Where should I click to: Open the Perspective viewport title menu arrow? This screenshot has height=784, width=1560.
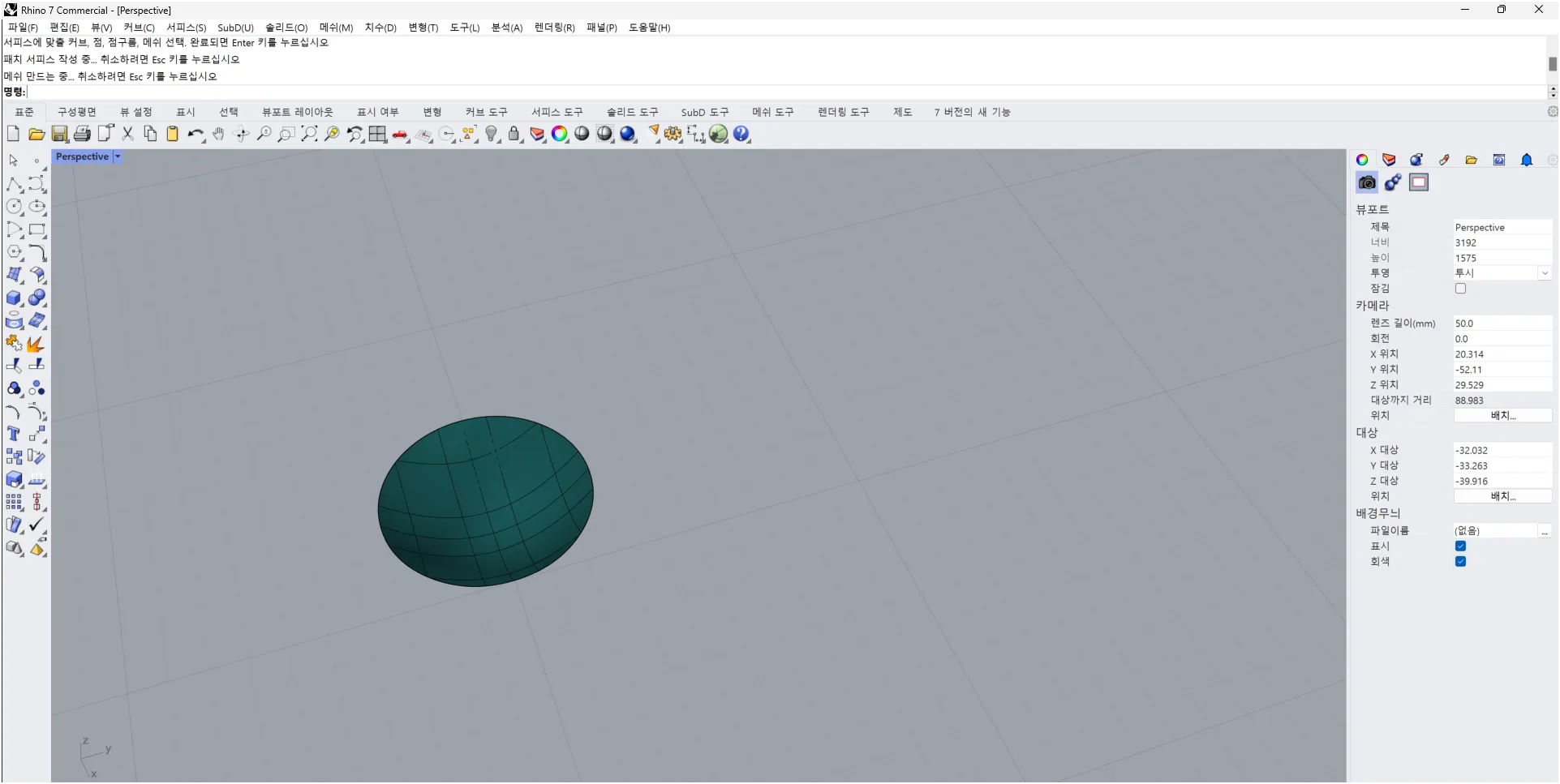tap(118, 156)
